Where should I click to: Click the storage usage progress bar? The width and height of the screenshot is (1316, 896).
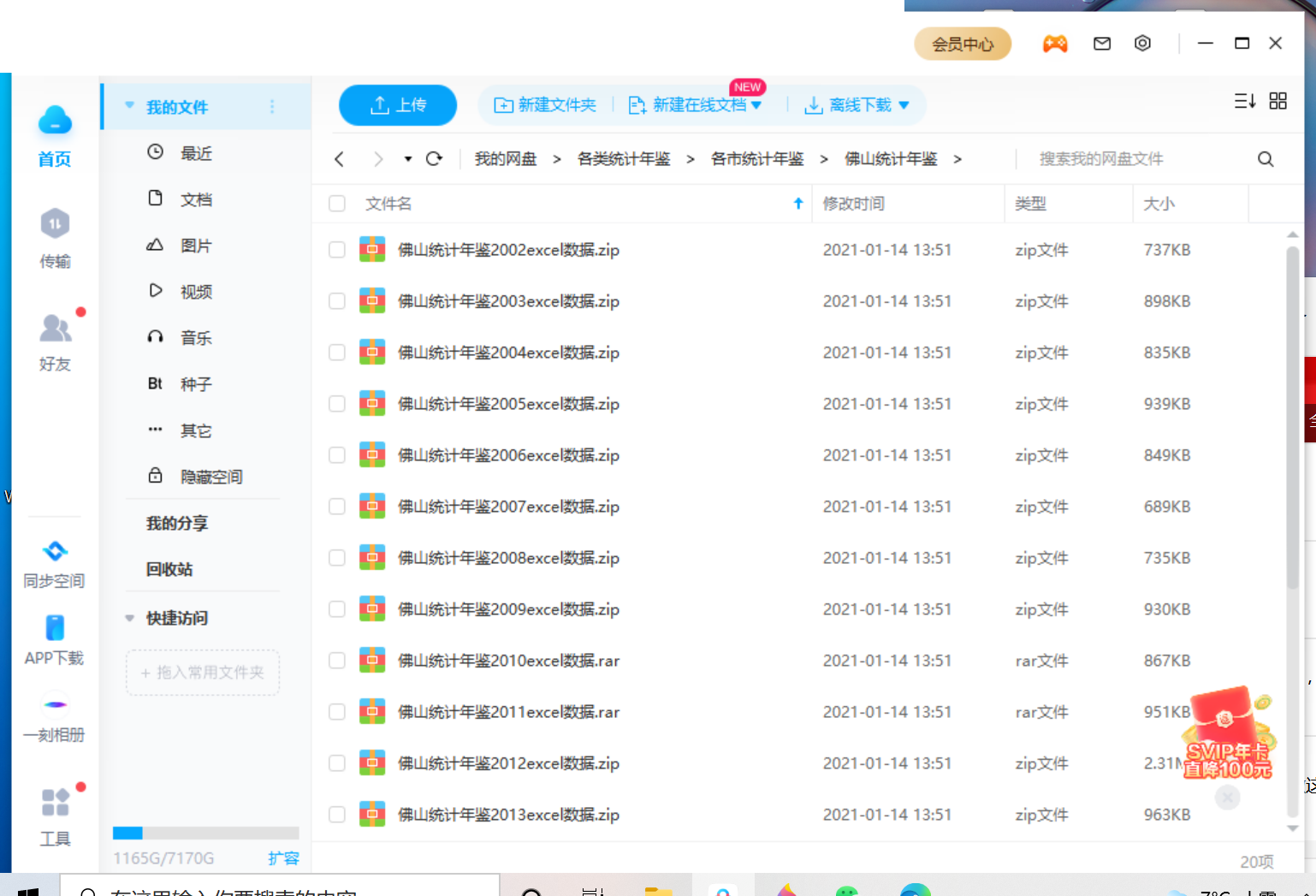click(205, 833)
